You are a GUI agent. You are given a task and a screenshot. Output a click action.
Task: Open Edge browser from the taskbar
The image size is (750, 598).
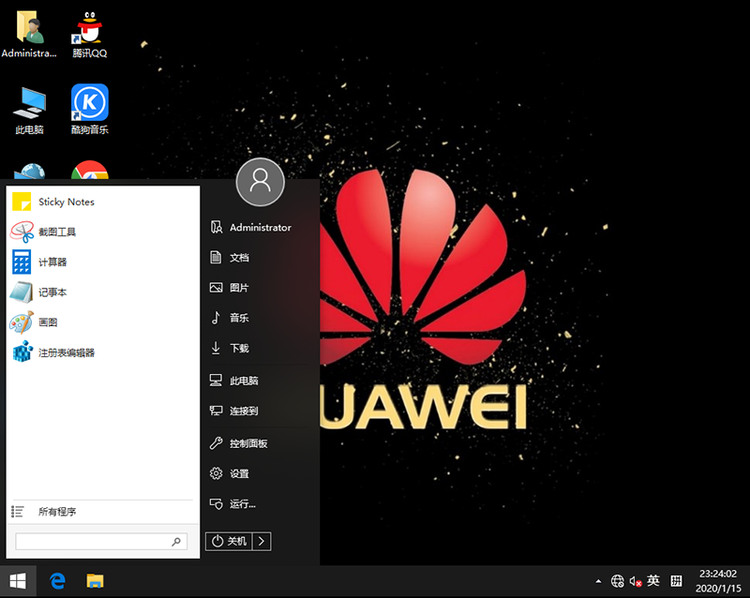point(57,581)
